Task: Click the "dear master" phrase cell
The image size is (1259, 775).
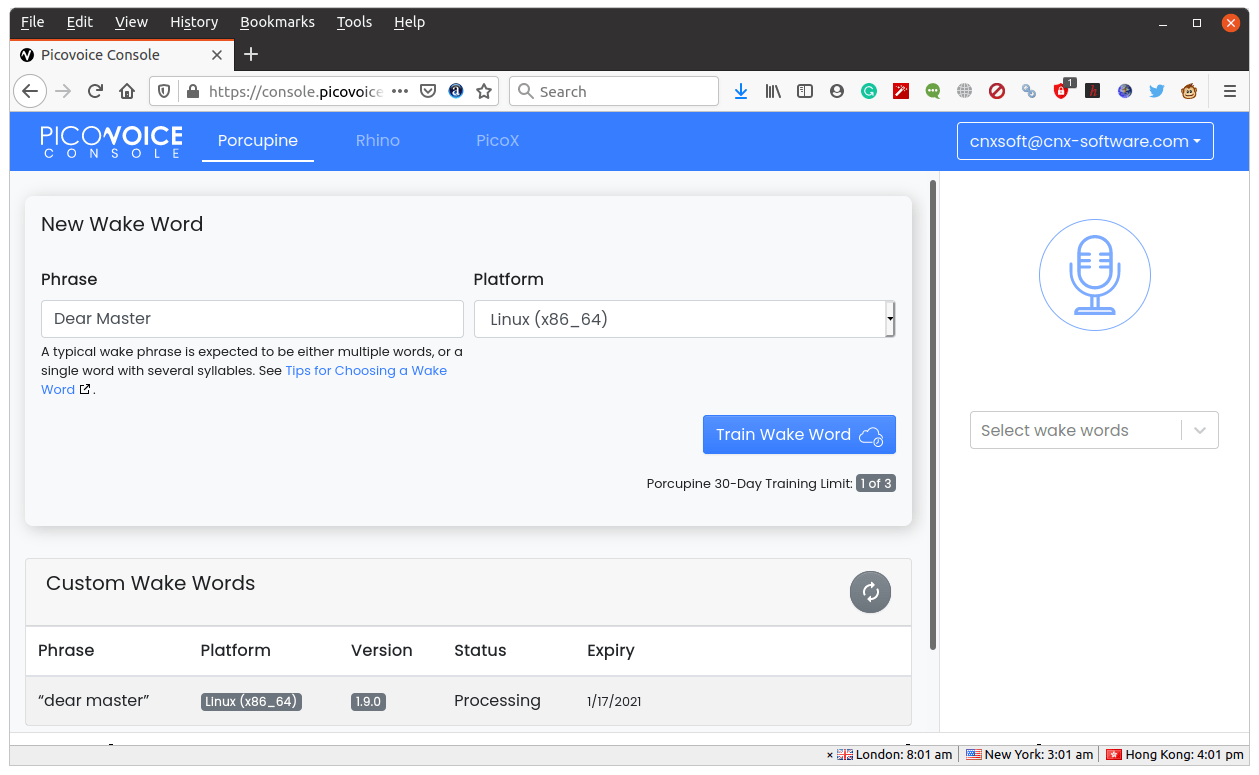Action: [x=94, y=700]
